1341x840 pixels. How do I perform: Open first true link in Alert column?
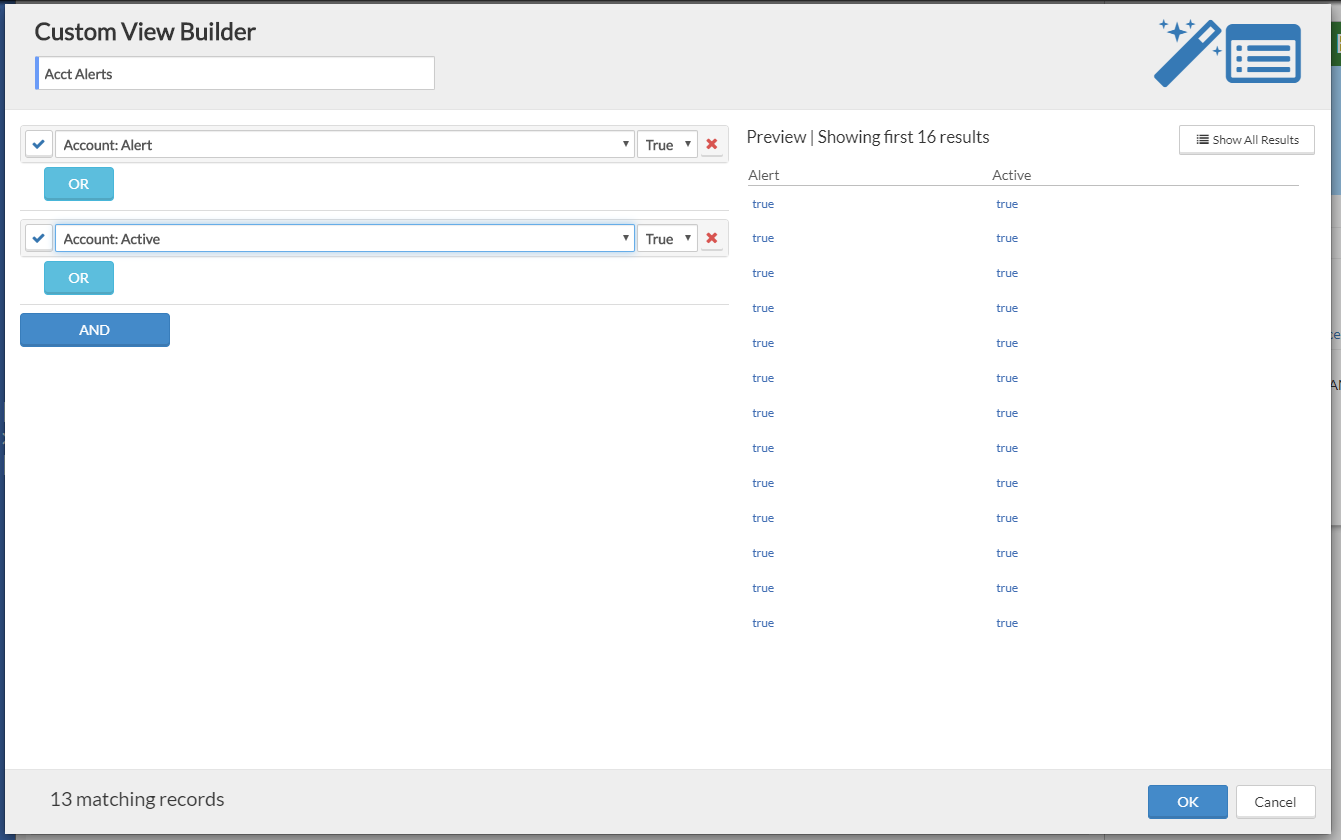point(763,204)
